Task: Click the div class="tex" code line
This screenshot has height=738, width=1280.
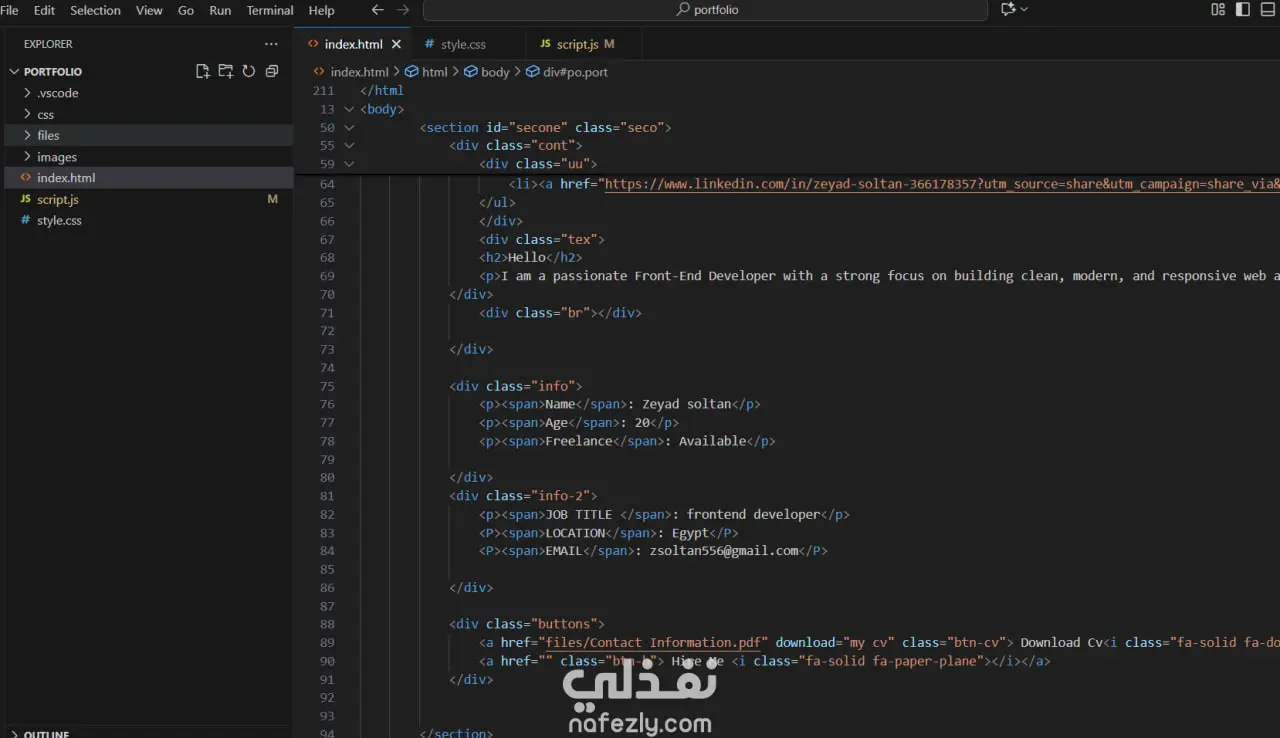Action: [542, 239]
